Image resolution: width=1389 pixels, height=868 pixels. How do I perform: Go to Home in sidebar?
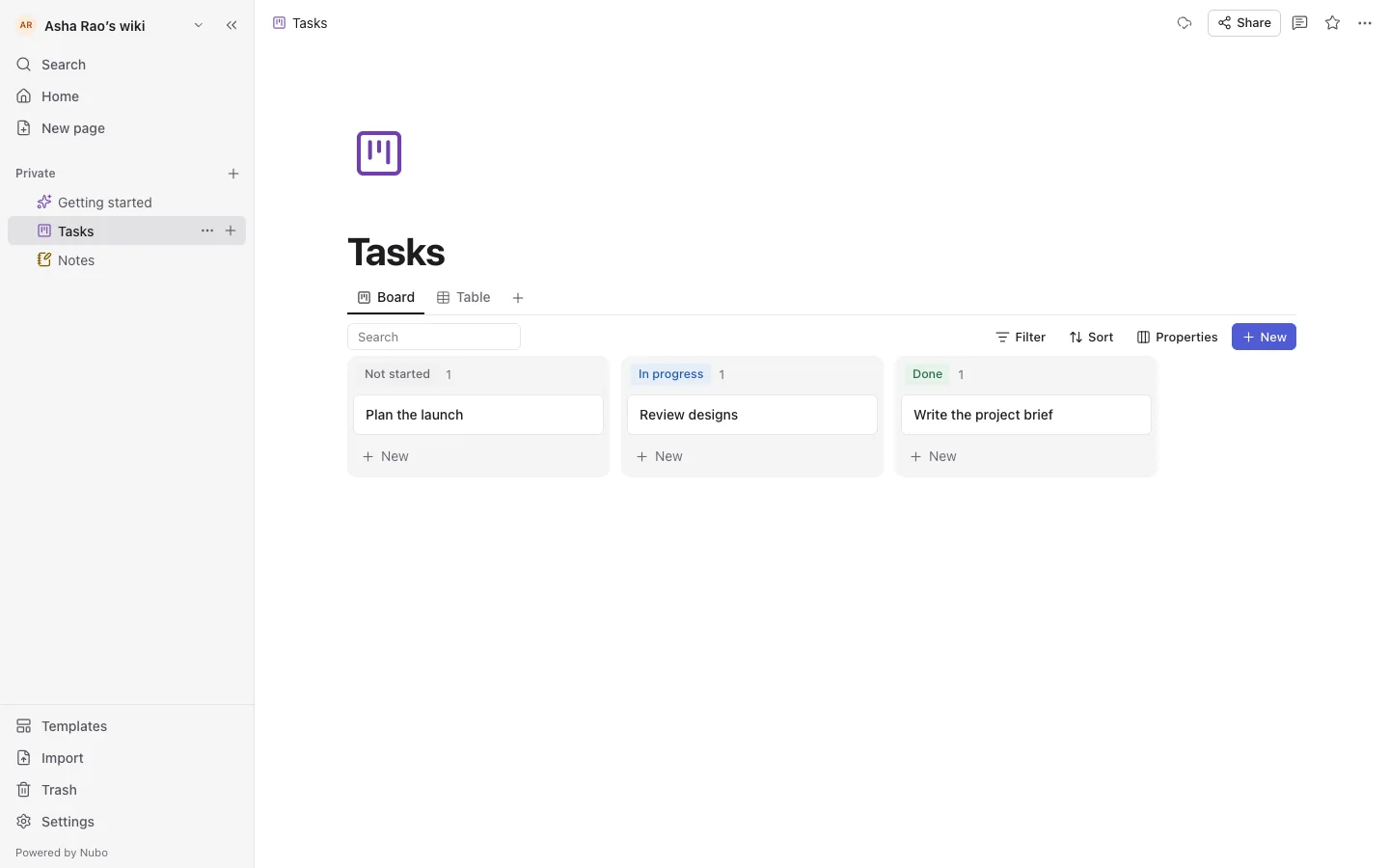pos(126,96)
